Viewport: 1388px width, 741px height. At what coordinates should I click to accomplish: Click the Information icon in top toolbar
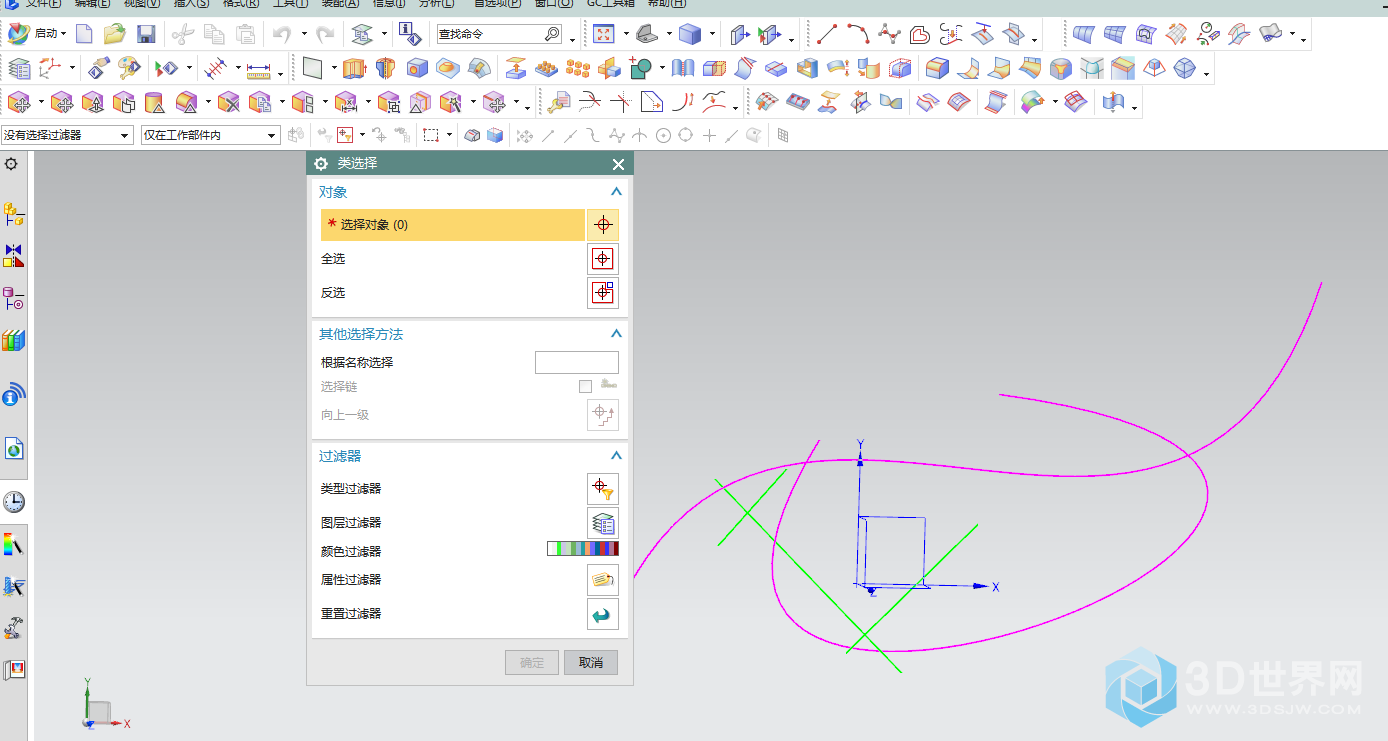(x=410, y=34)
